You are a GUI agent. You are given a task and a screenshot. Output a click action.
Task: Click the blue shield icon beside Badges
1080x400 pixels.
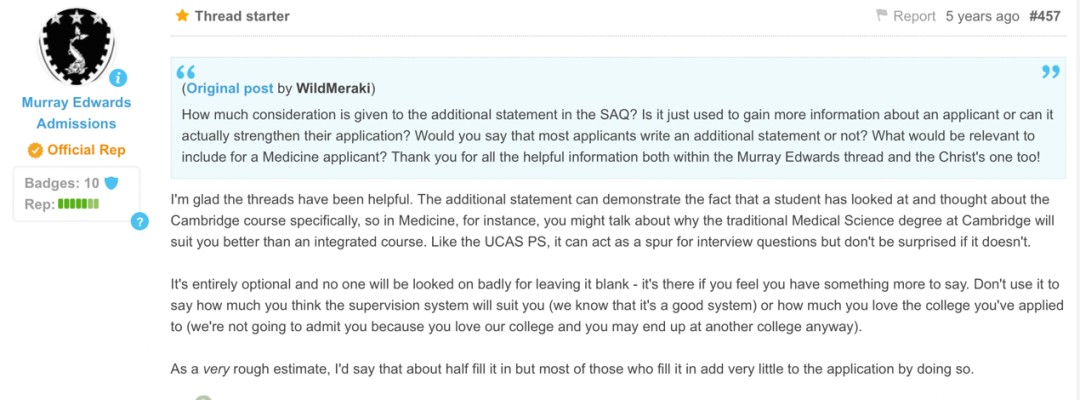click(111, 183)
